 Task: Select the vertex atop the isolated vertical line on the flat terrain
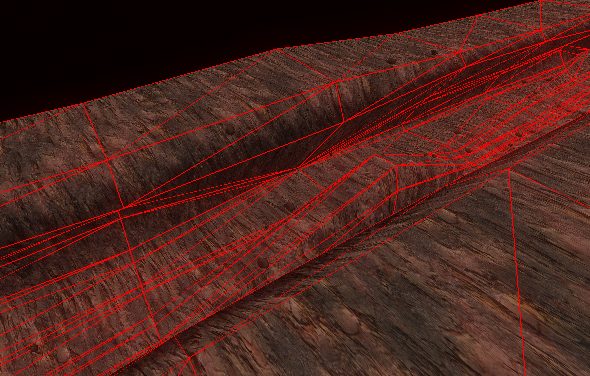[x=509, y=170]
